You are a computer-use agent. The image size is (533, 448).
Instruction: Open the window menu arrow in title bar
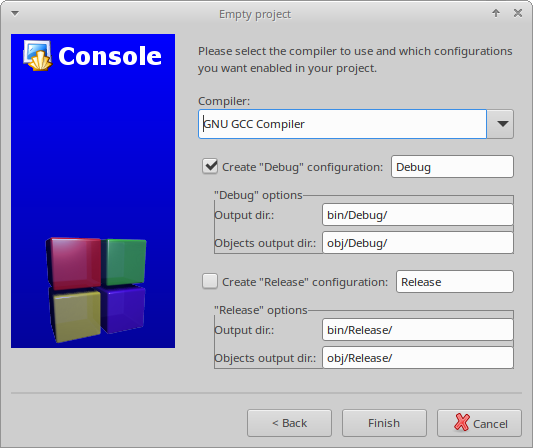coord(15,14)
